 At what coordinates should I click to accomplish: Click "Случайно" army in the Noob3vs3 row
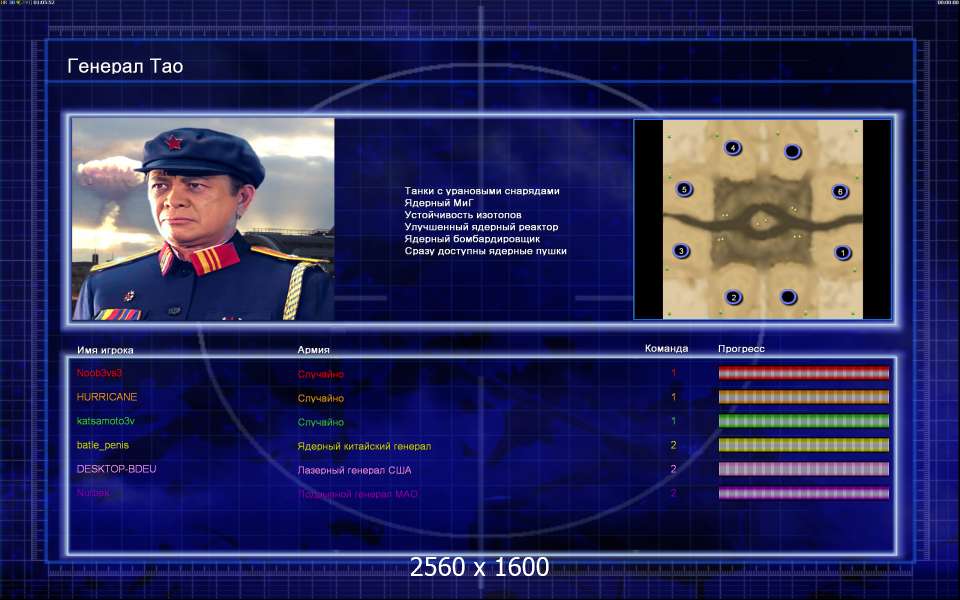click(x=321, y=374)
